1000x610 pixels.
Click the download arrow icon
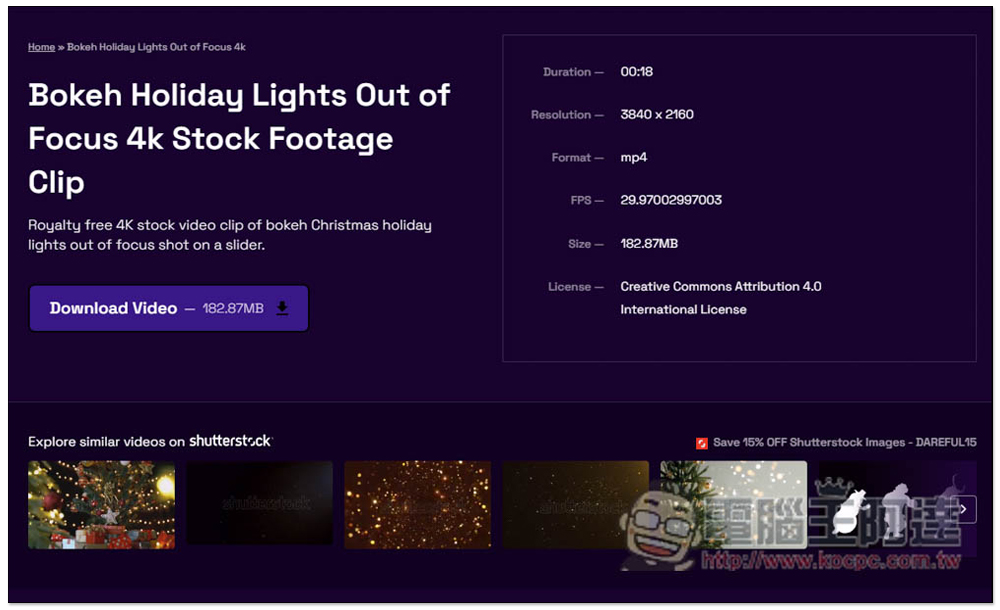click(x=282, y=309)
